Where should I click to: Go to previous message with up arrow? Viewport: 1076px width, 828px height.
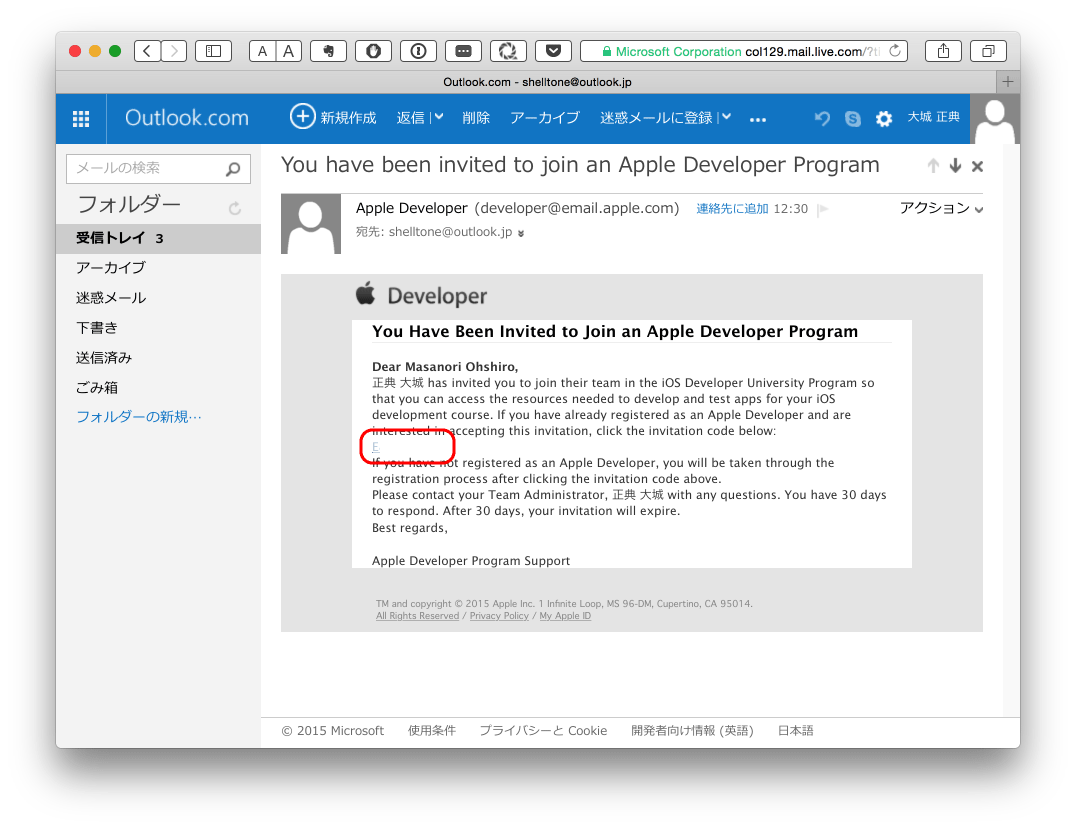click(x=933, y=165)
